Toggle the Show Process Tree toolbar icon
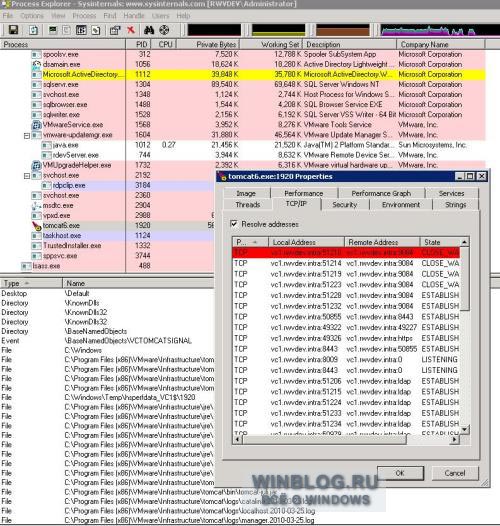This screenshot has height=526, width=500. [x=67, y=30]
